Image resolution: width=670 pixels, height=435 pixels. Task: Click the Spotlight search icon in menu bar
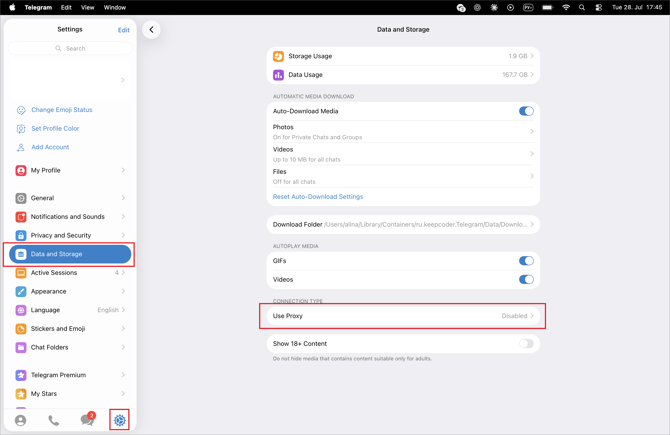(582, 7)
